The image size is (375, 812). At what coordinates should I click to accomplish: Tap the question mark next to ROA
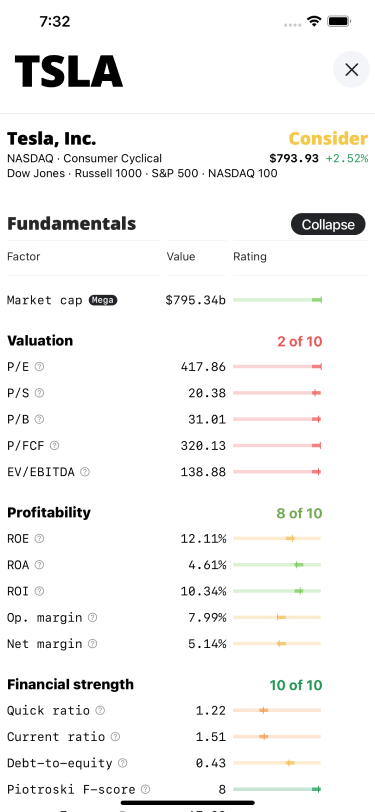[39, 564]
